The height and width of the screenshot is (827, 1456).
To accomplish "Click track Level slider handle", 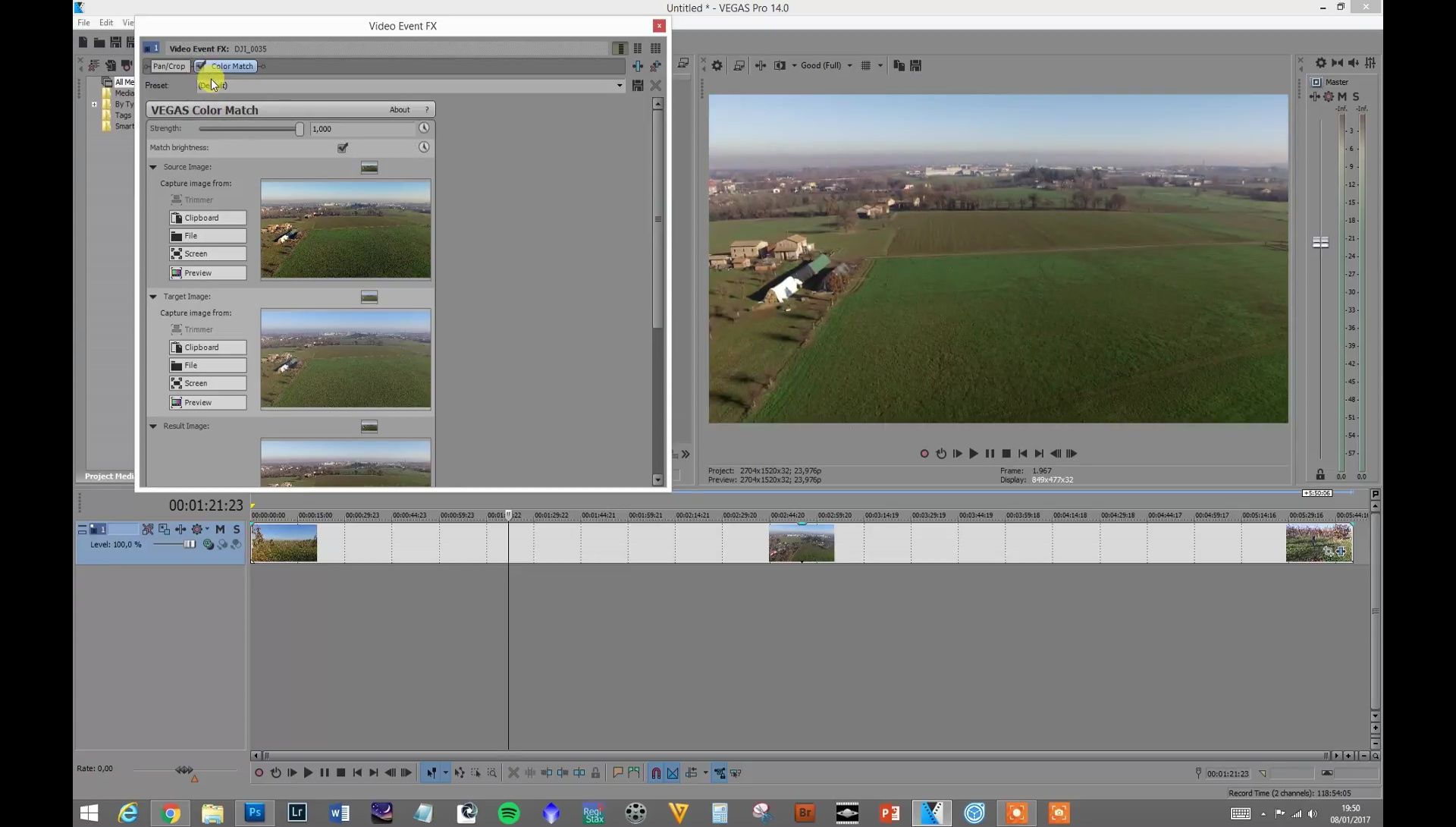I will pyautogui.click(x=190, y=545).
